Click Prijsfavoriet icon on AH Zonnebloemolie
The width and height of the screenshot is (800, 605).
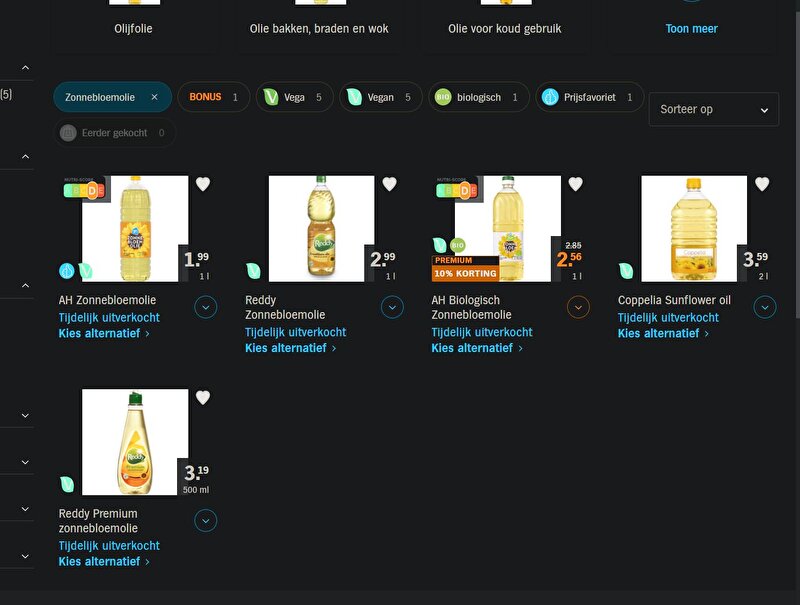pos(67,270)
